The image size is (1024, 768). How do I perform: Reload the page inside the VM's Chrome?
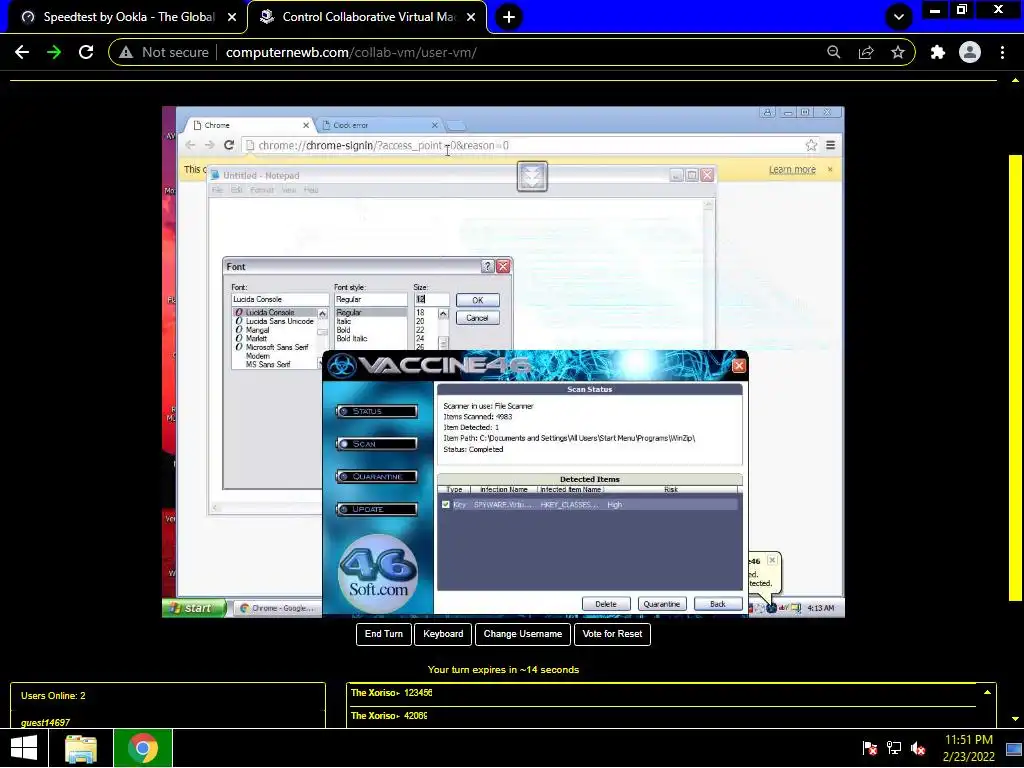coord(229,145)
